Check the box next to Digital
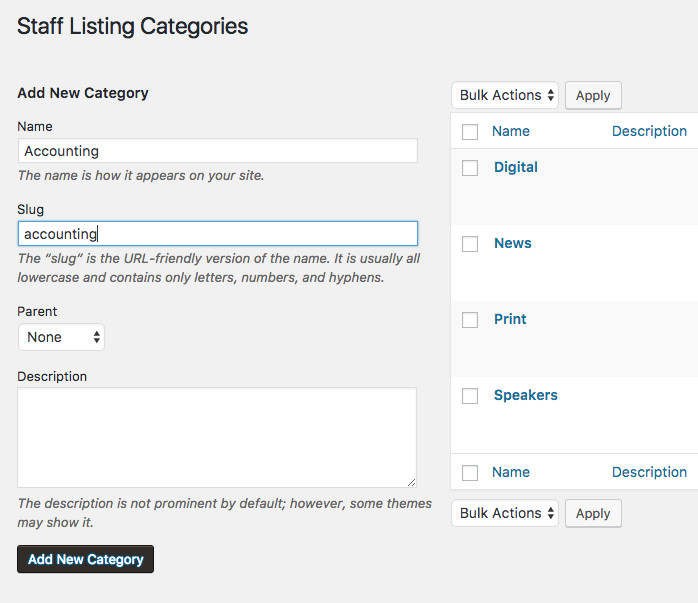The image size is (698, 603). coord(470,168)
